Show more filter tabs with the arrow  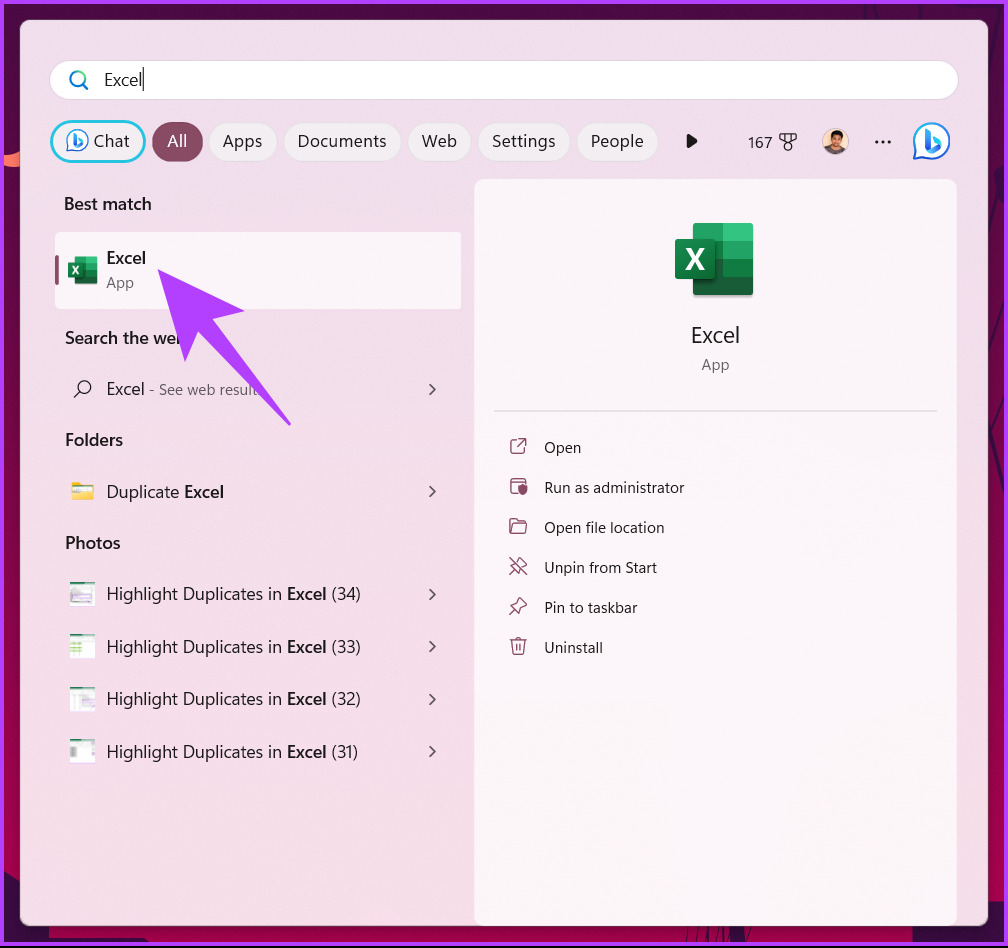point(692,141)
